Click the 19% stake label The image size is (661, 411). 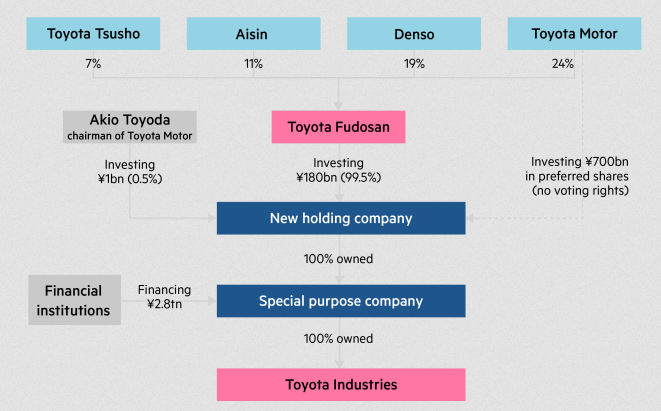(x=414, y=64)
